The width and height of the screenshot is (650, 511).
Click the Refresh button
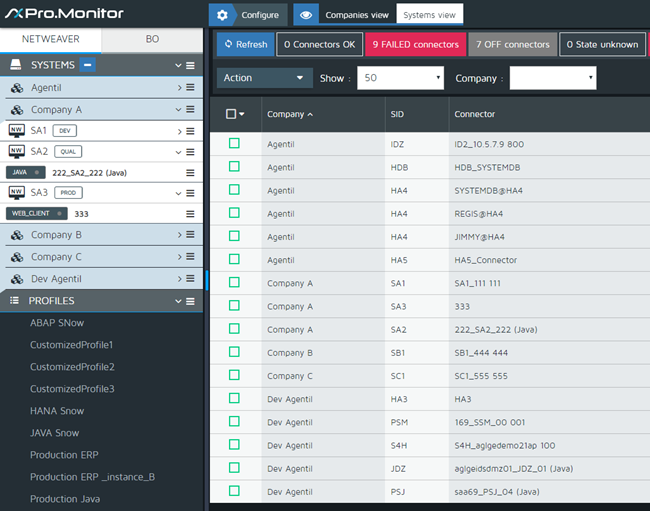click(245, 44)
